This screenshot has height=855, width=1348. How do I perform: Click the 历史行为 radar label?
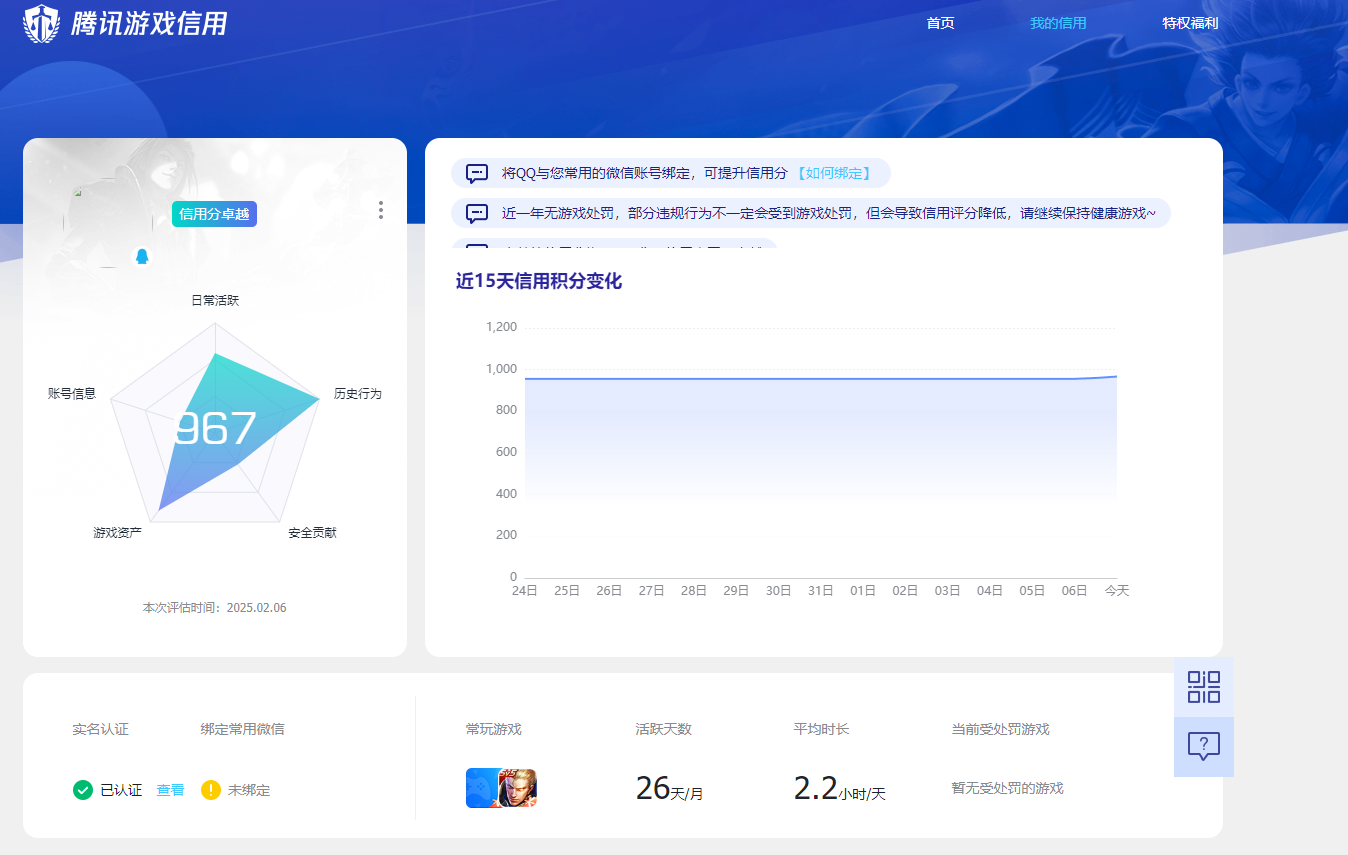pos(358,394)
